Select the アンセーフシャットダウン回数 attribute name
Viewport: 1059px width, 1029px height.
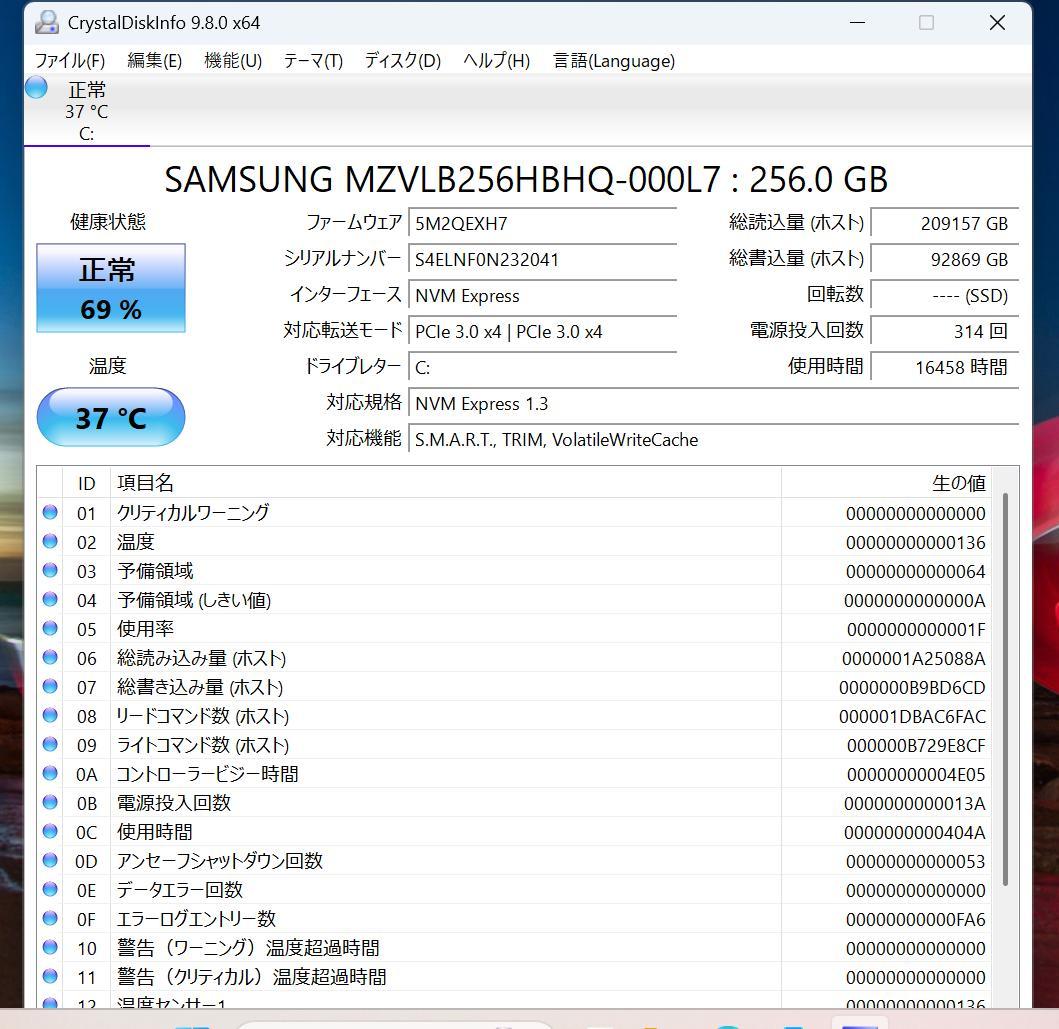tap(219, 862)
